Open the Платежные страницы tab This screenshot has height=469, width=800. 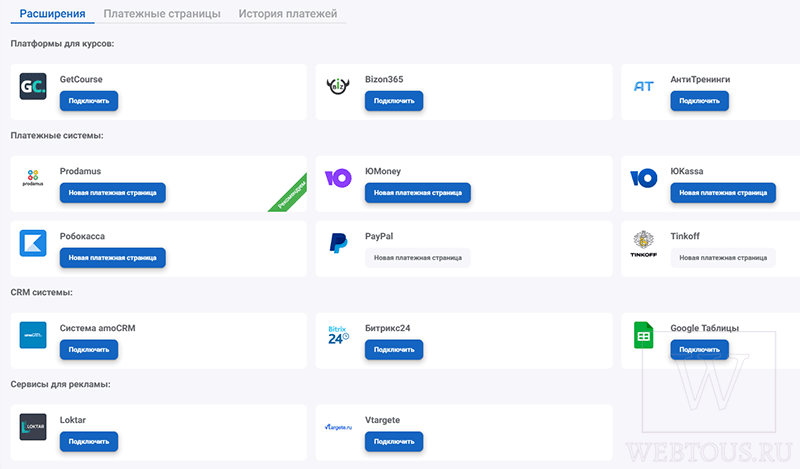(162, 14)
